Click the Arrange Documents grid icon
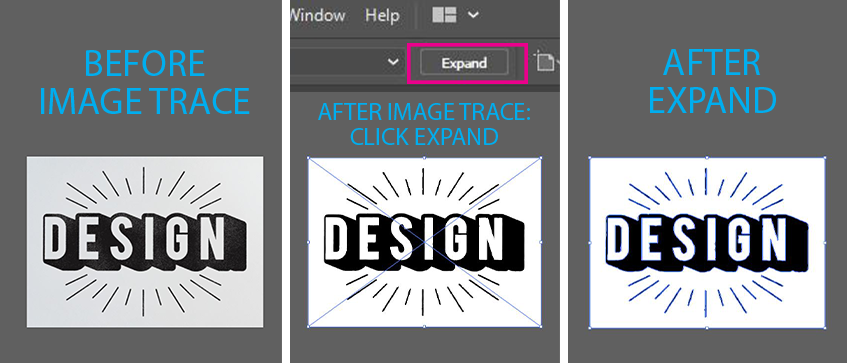847x363 pixels. pyautogui.click(x=445, y=15)
